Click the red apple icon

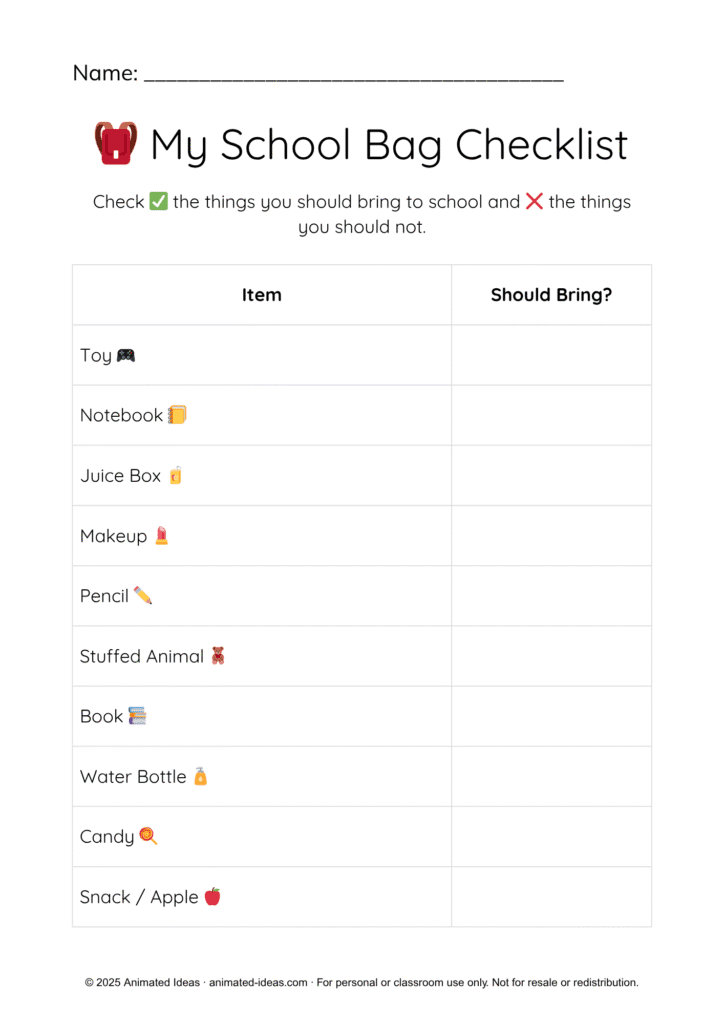[x=212, y=896]
